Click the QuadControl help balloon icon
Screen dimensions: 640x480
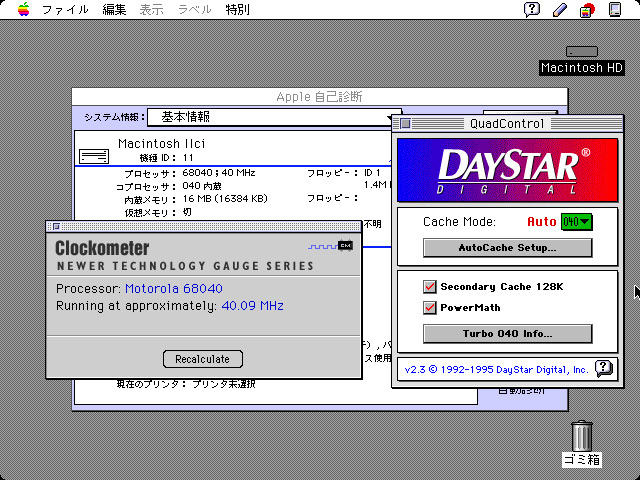604,369
